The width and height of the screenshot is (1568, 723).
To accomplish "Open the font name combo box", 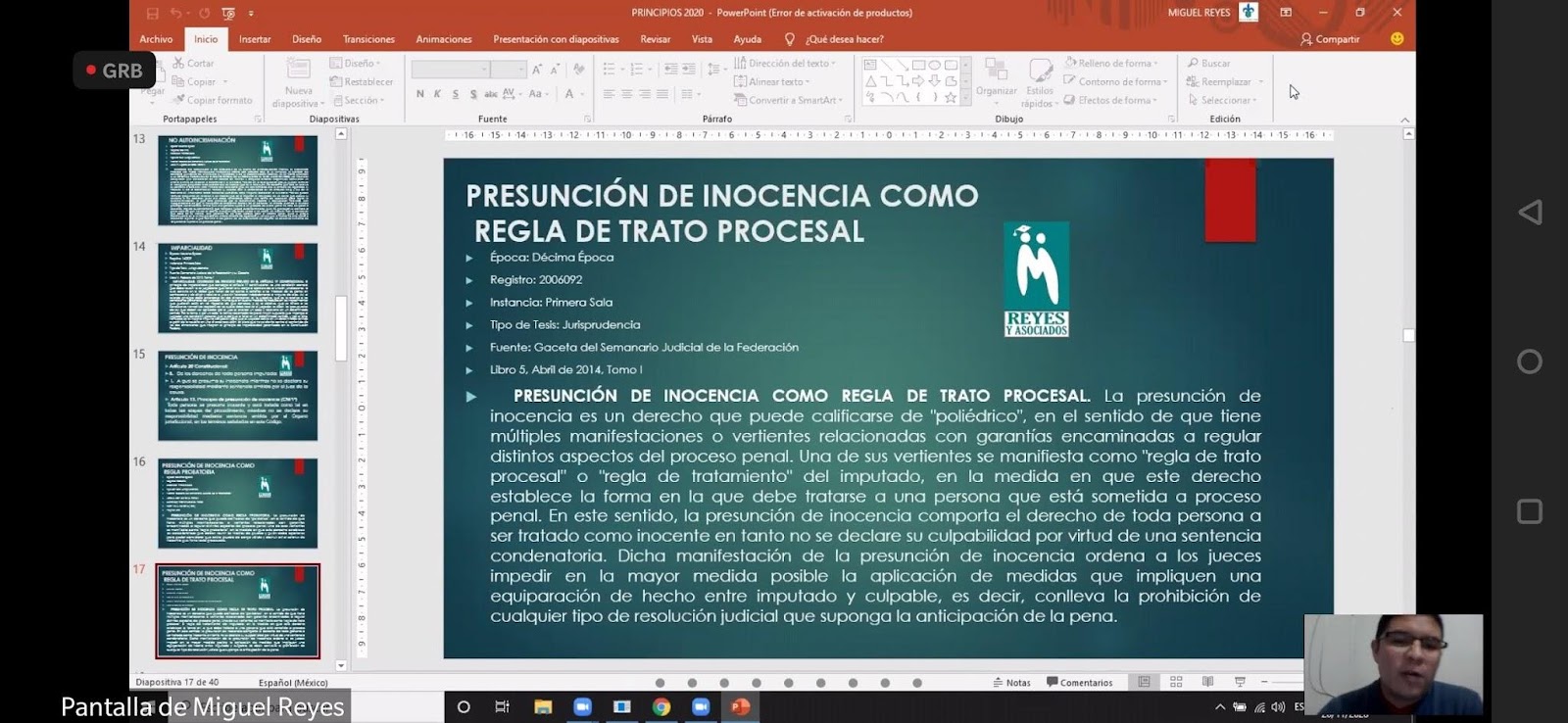I will click(450, 70).
